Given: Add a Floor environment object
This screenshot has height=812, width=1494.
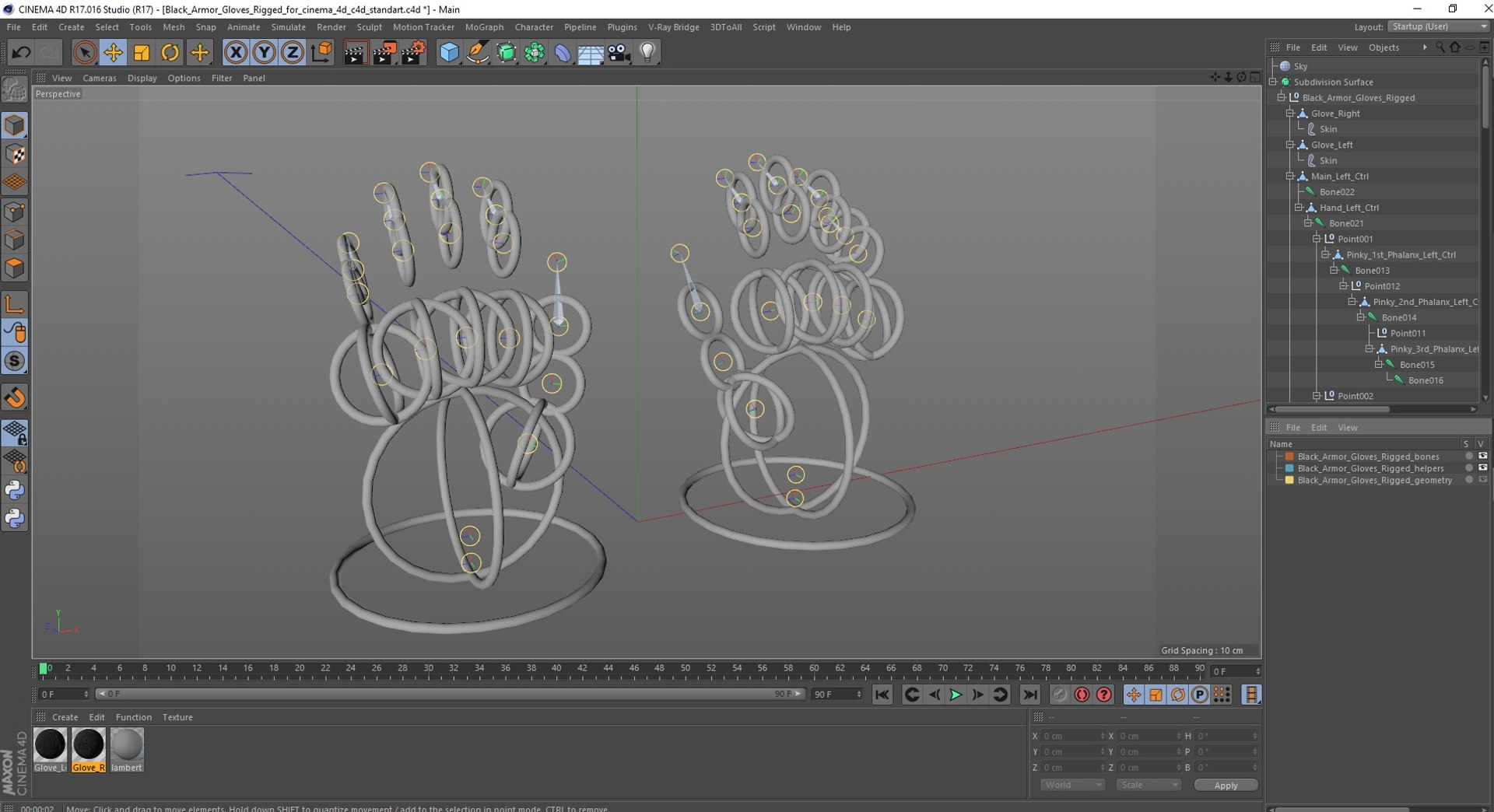Looking at the screenshot, I should click(591, 52).
